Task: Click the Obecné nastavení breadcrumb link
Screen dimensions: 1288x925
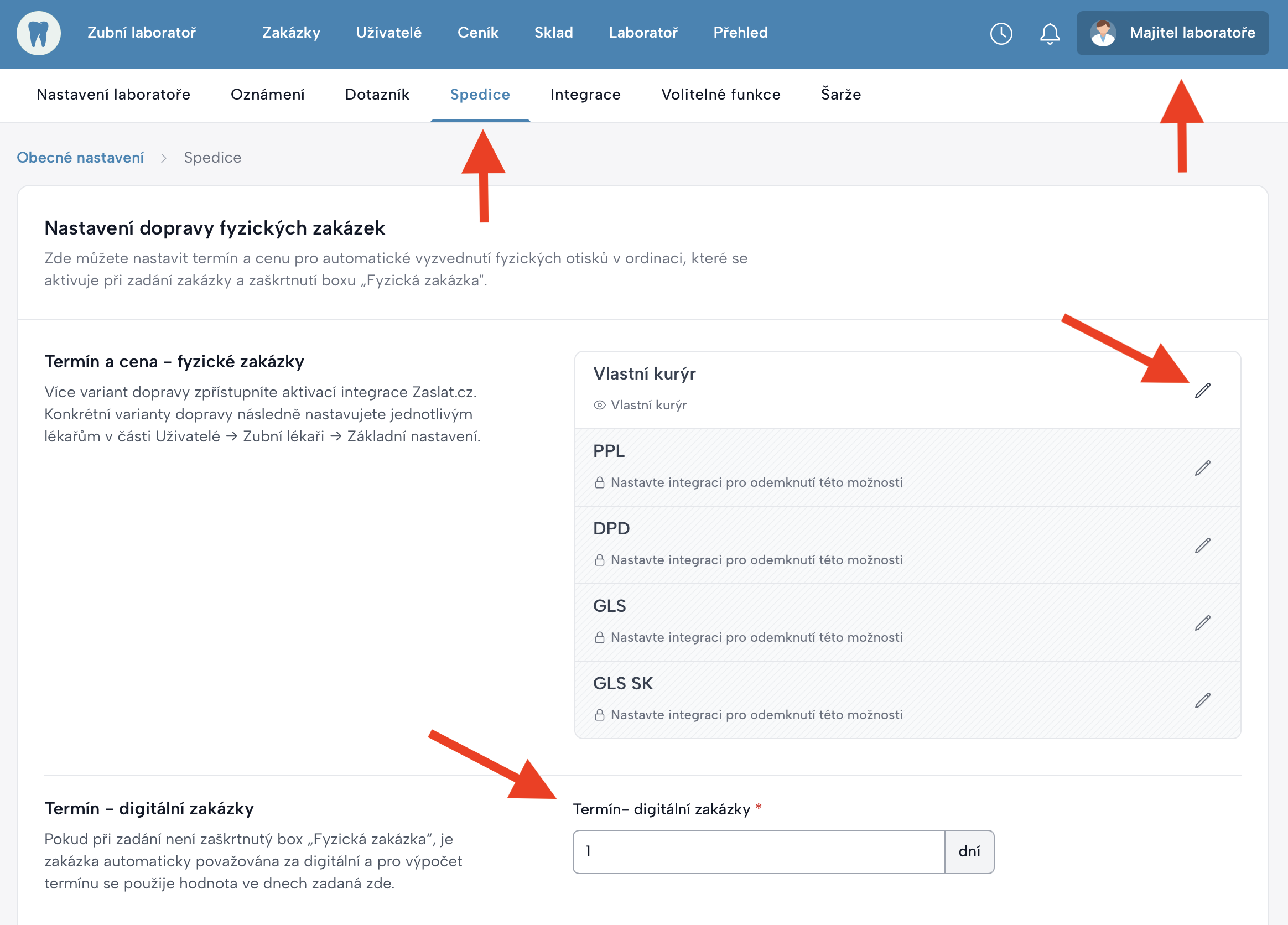Action: (80, 157)
